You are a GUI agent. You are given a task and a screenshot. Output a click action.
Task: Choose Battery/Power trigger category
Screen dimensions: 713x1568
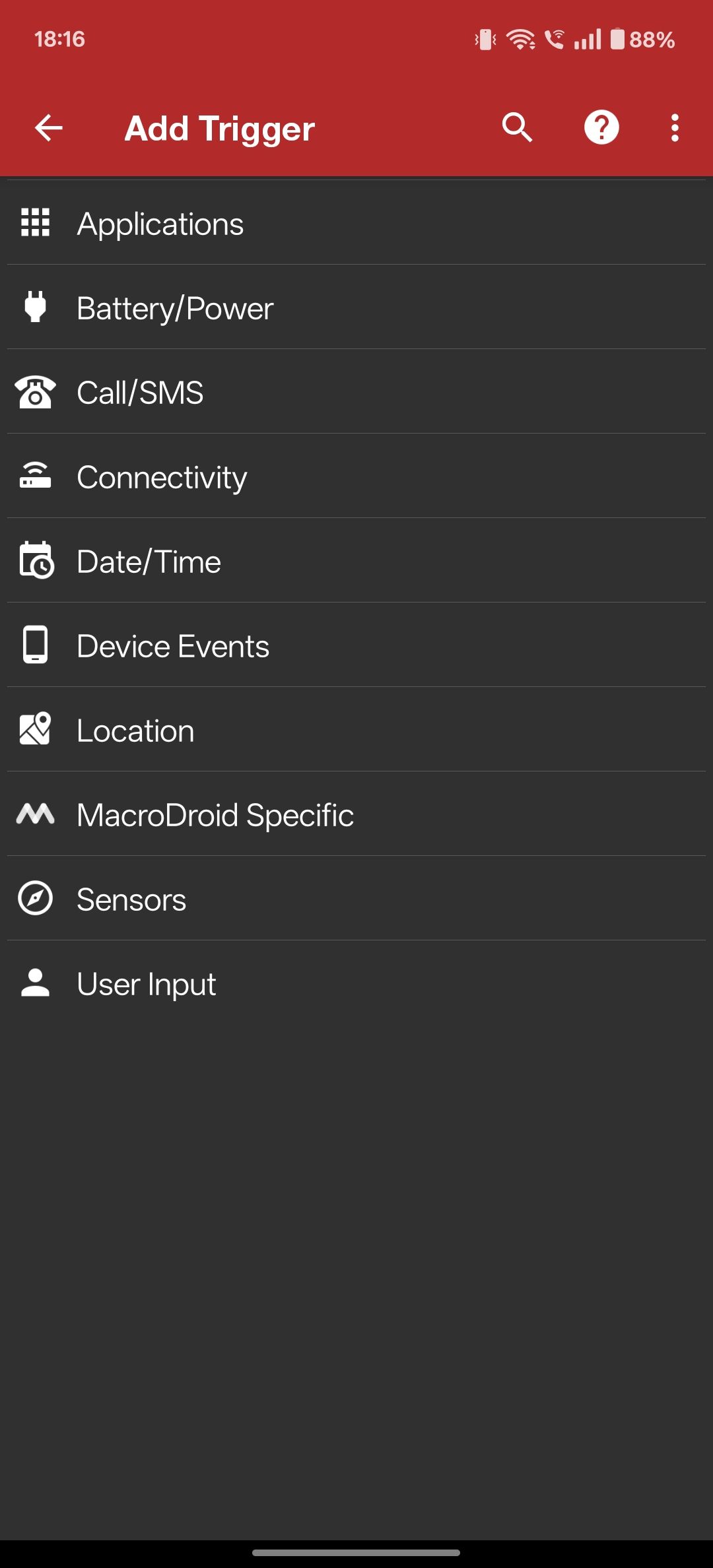tap(356, 307)
